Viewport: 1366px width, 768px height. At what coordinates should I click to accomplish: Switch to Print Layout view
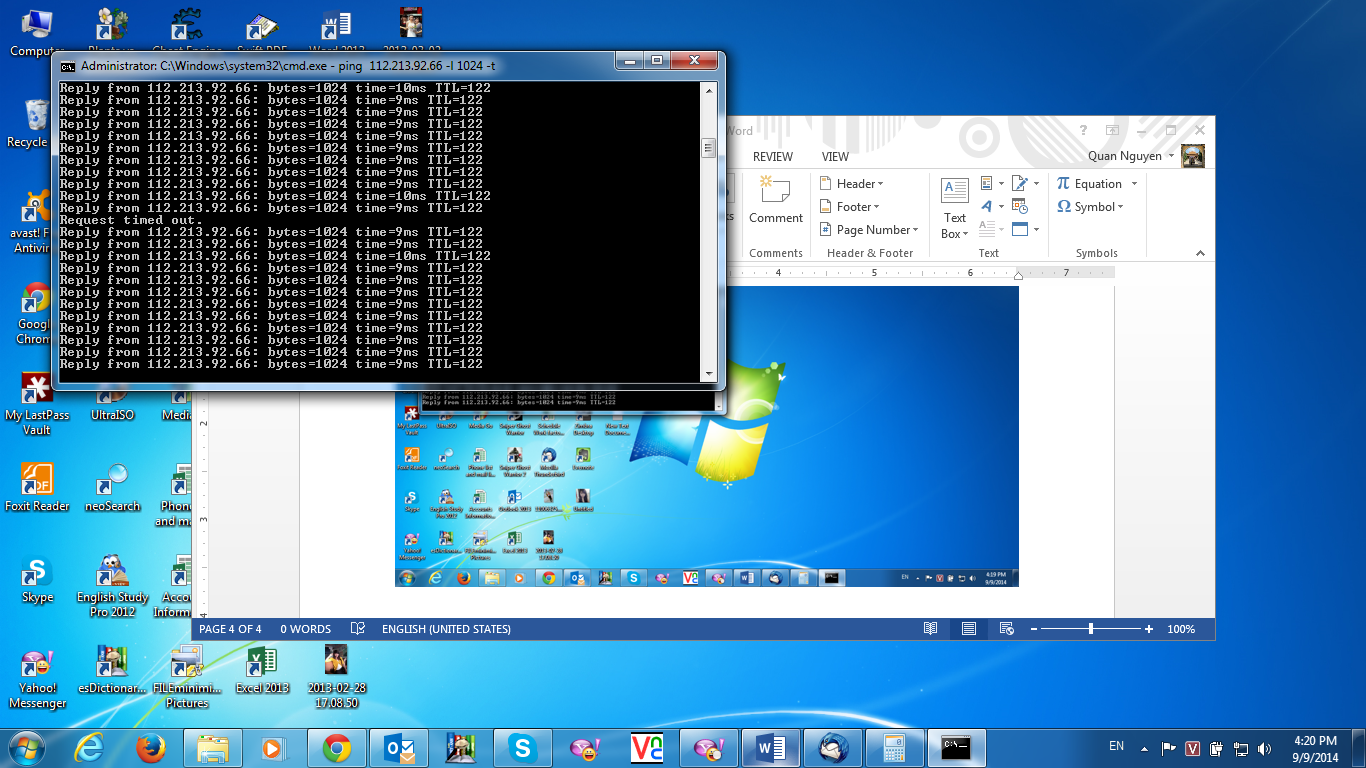coord(968,629)
